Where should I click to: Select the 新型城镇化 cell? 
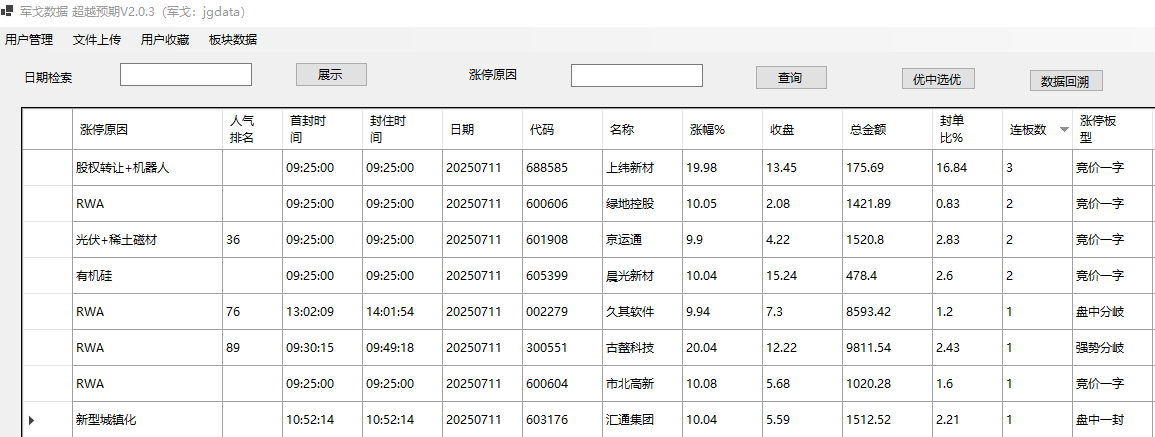pyautogui.click(x=148, y=420)
